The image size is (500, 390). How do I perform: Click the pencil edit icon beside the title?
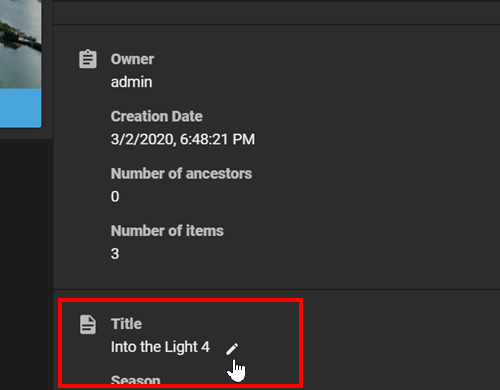[x=232, y=349]
